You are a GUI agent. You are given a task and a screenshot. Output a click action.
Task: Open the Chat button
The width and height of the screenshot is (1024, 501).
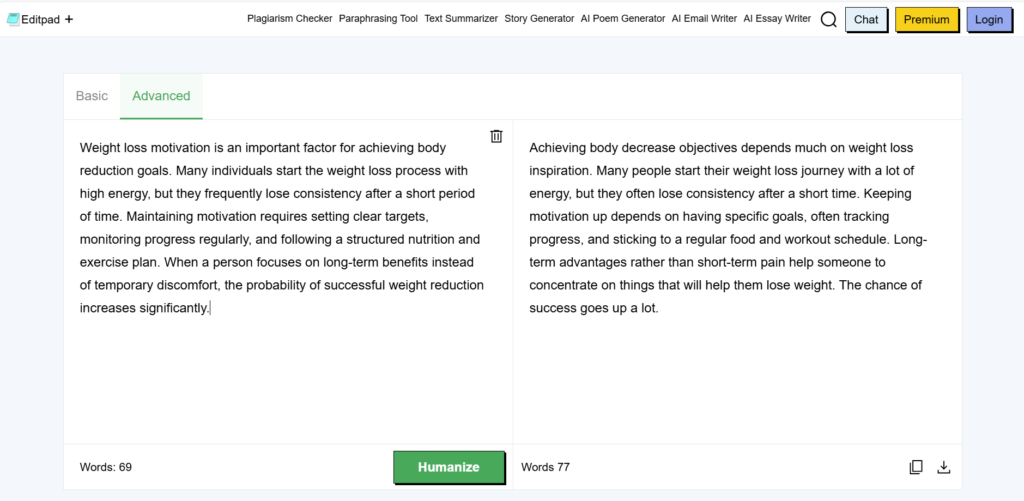click(866, 19)
